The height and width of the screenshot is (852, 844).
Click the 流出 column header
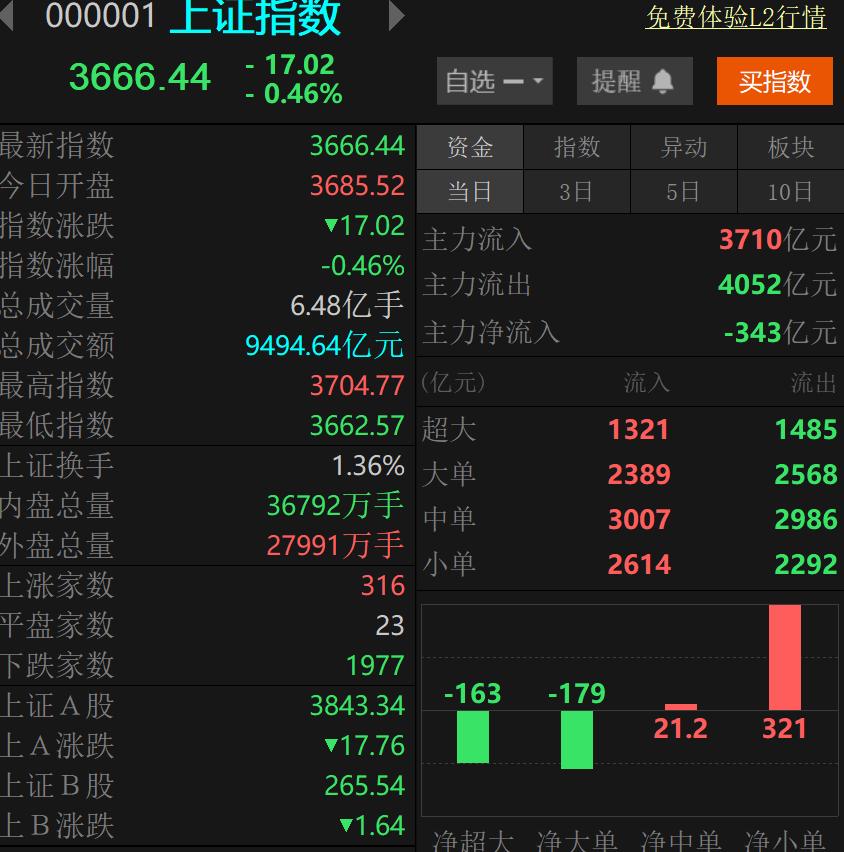[814, 383]
